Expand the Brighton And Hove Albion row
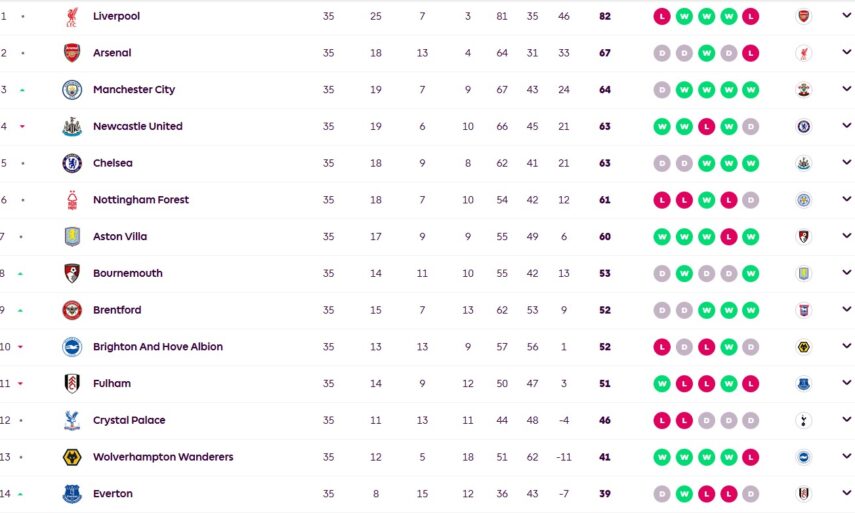This screenshot has width=855, height=513. click(x=846, y=347)
